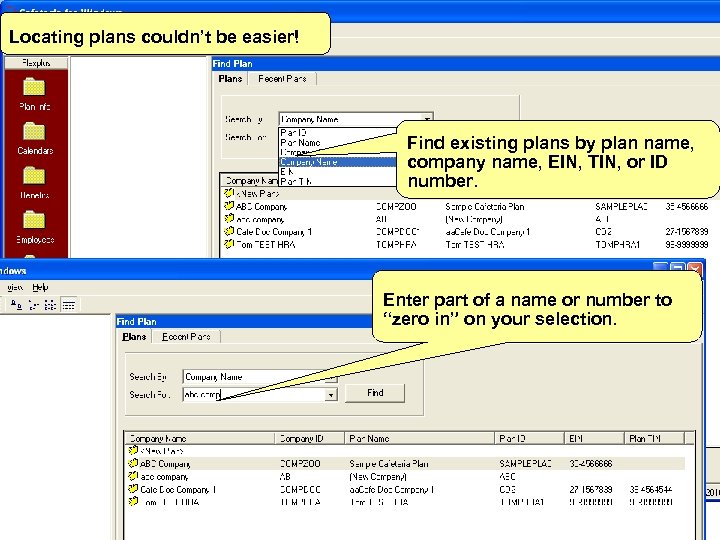Click the New Plan row icon in the back window
Screen dimensions: 720x540
[229, 193]
